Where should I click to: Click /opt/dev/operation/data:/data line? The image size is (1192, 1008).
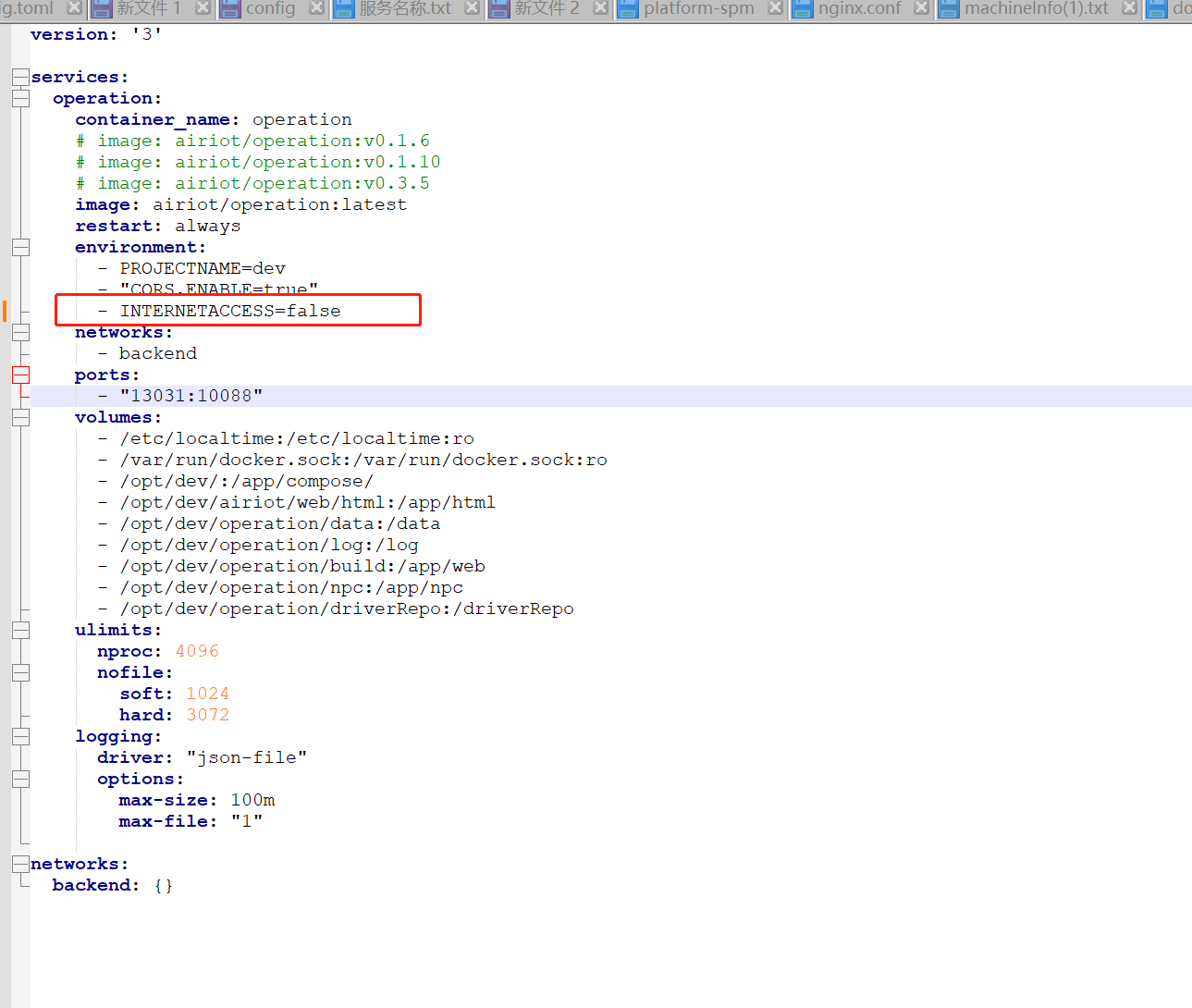click(269, 523)
